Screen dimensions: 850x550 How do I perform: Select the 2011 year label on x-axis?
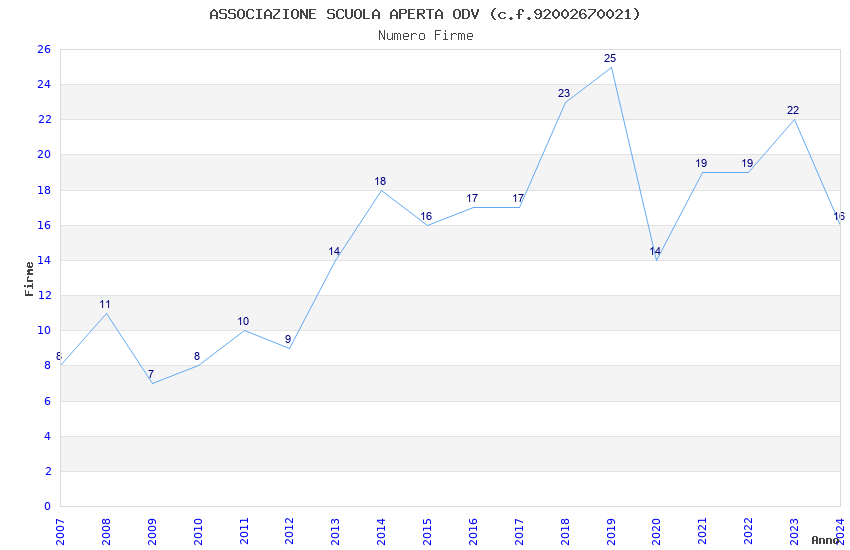point(244,532)
